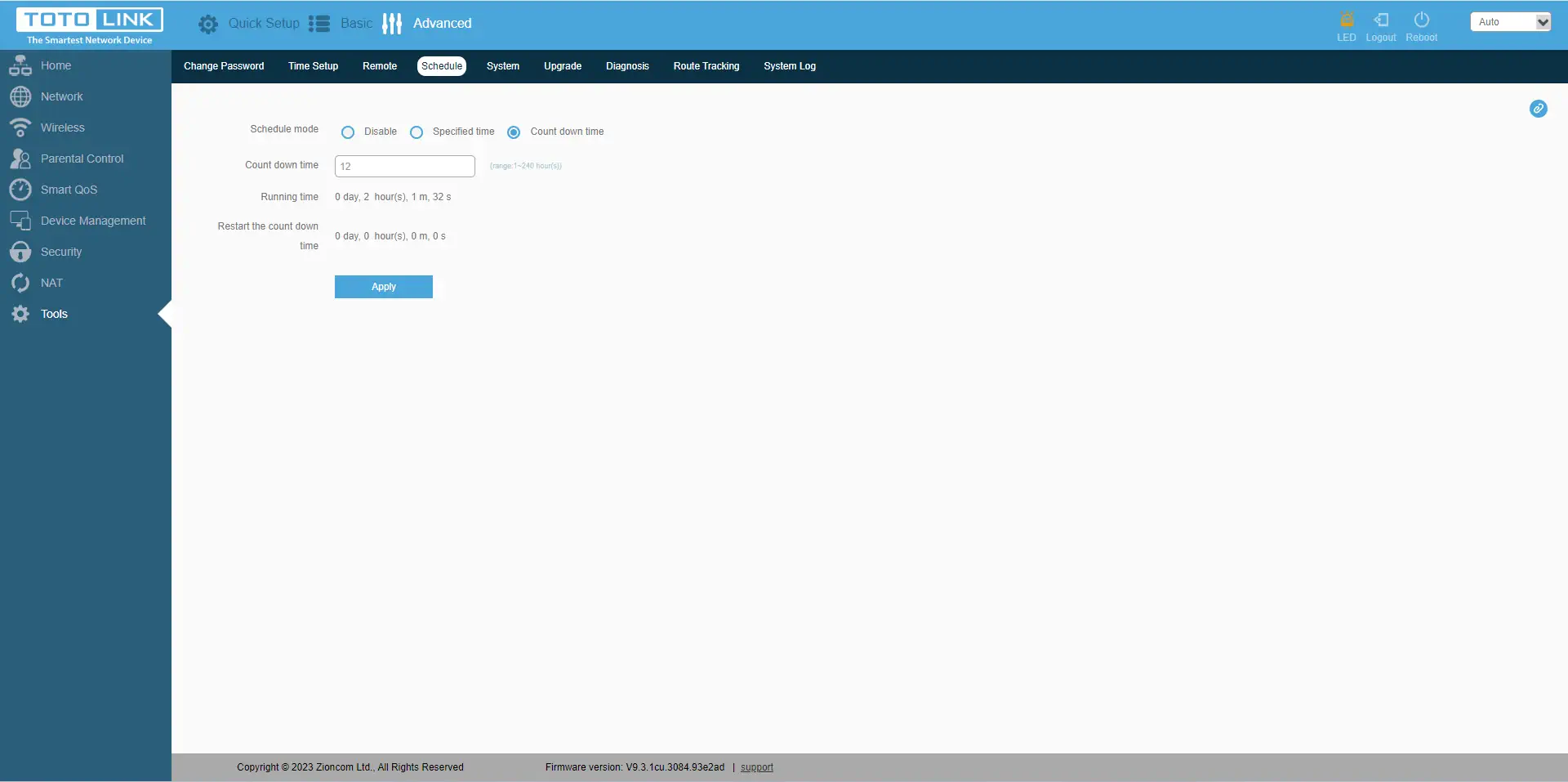
Task: Click the LED toggle icon
Action: click(x=1347, y=20)
